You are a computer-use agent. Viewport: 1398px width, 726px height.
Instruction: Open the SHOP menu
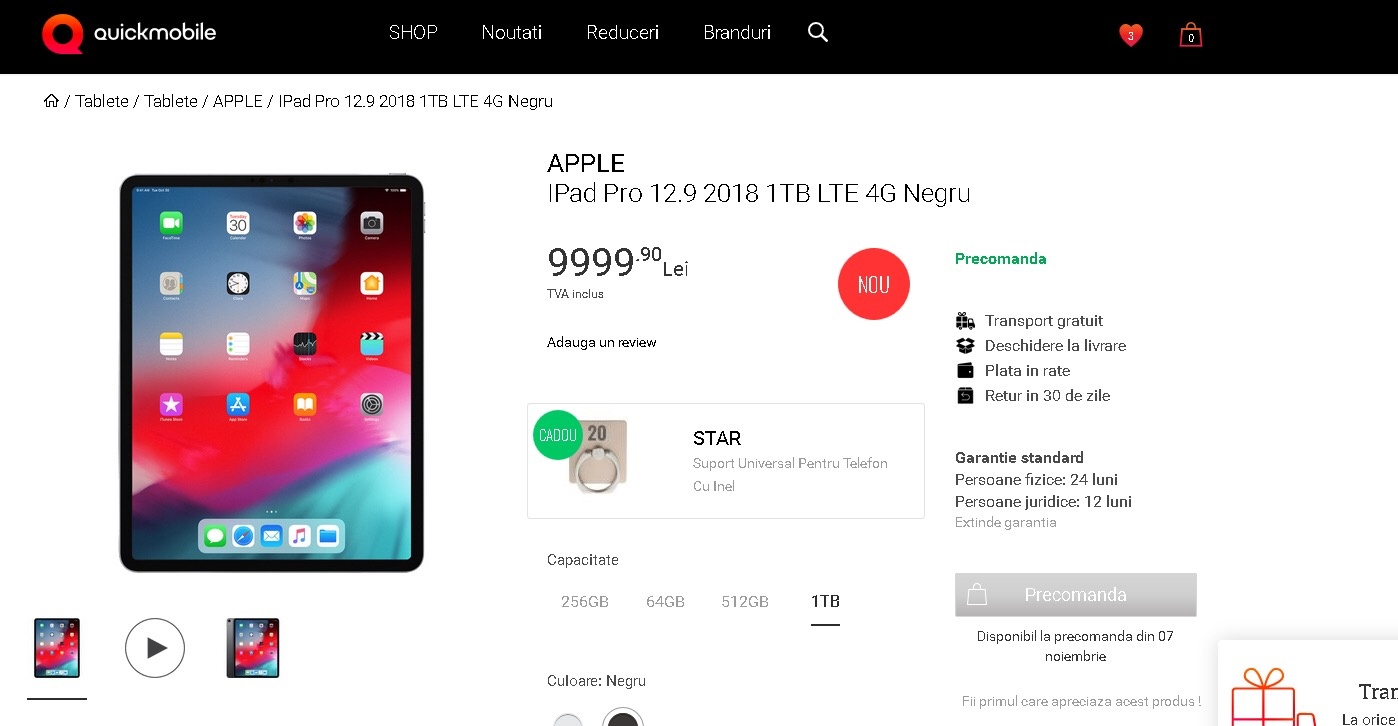413,32
